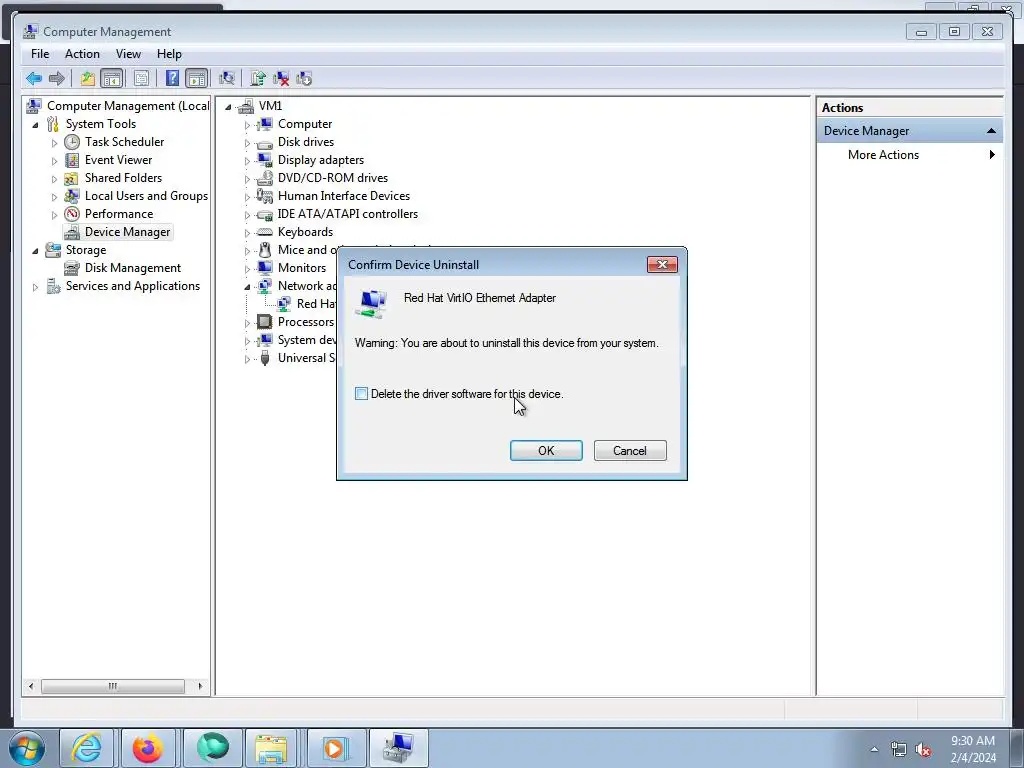Click the Disable device toolbar icon
1024x768 pixels.
[304, 79]
